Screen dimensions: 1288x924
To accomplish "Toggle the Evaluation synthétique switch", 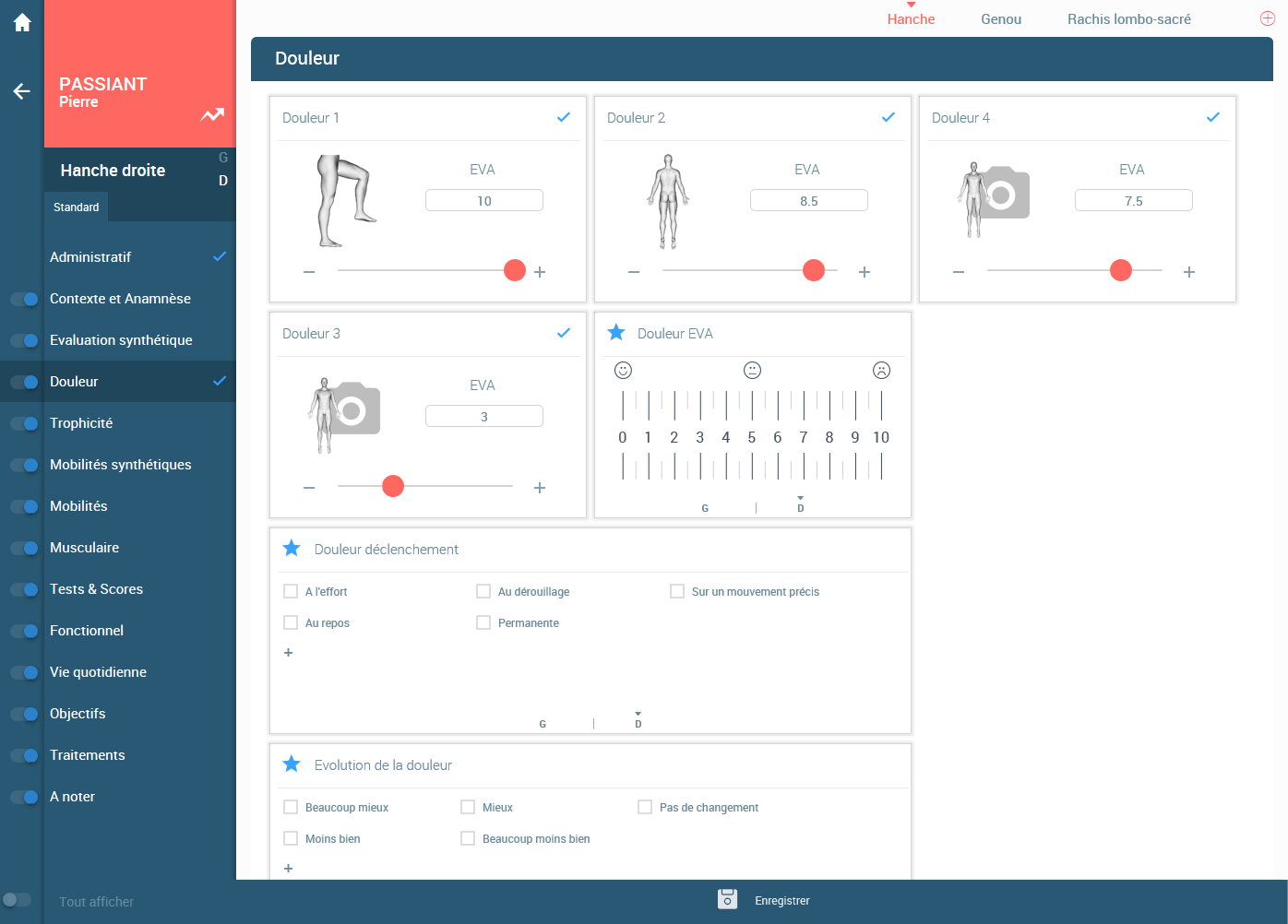I will pos(24,340).
